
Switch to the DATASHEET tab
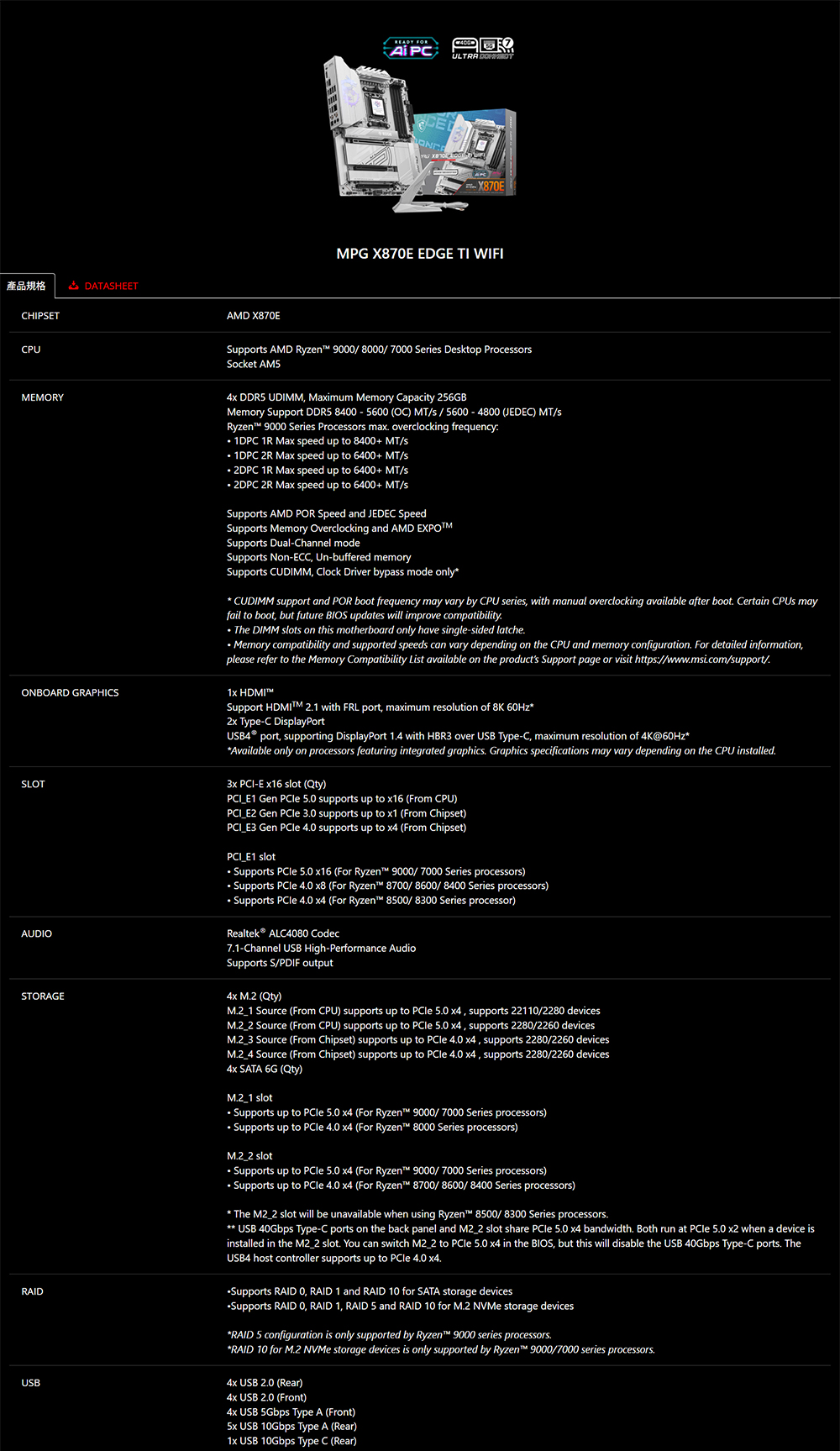click(x=111, y=286)
